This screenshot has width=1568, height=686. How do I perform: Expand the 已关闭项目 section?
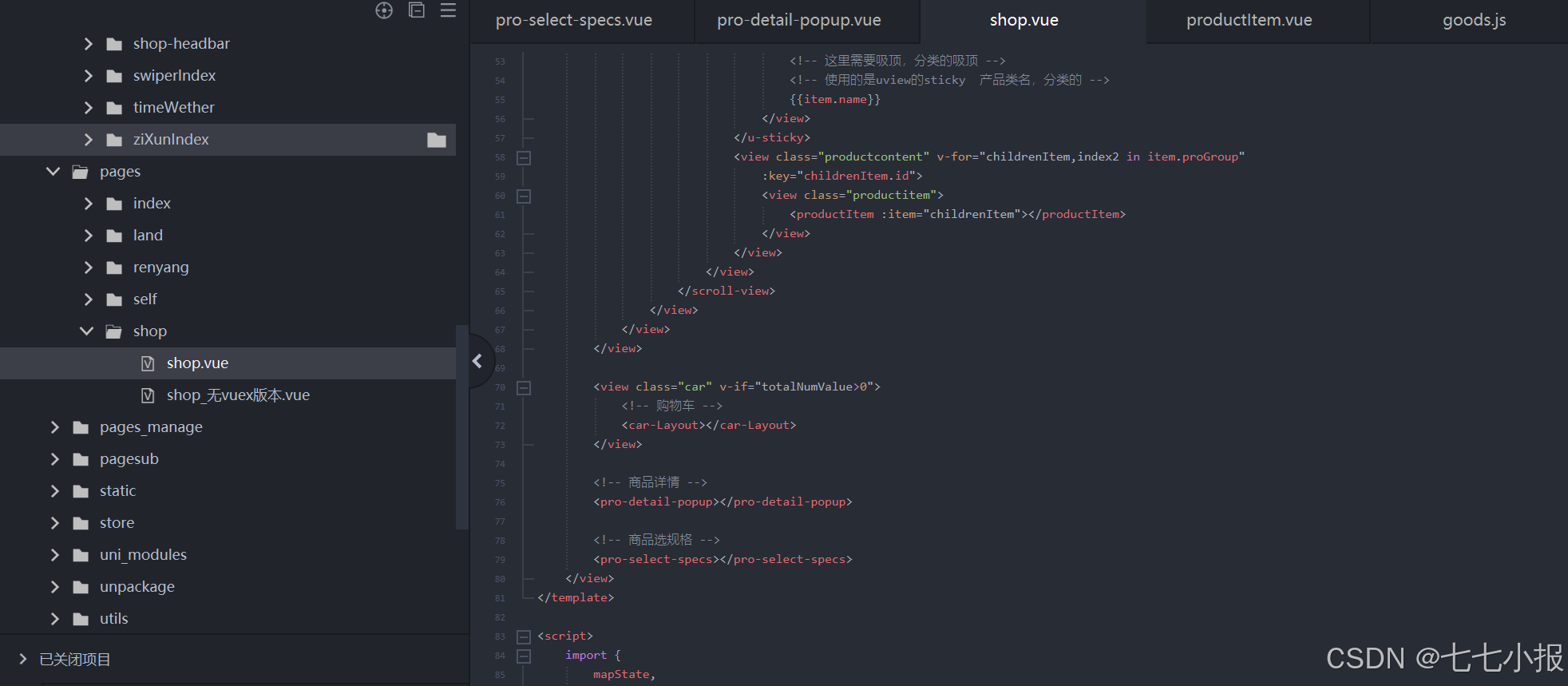pos(22,659)
